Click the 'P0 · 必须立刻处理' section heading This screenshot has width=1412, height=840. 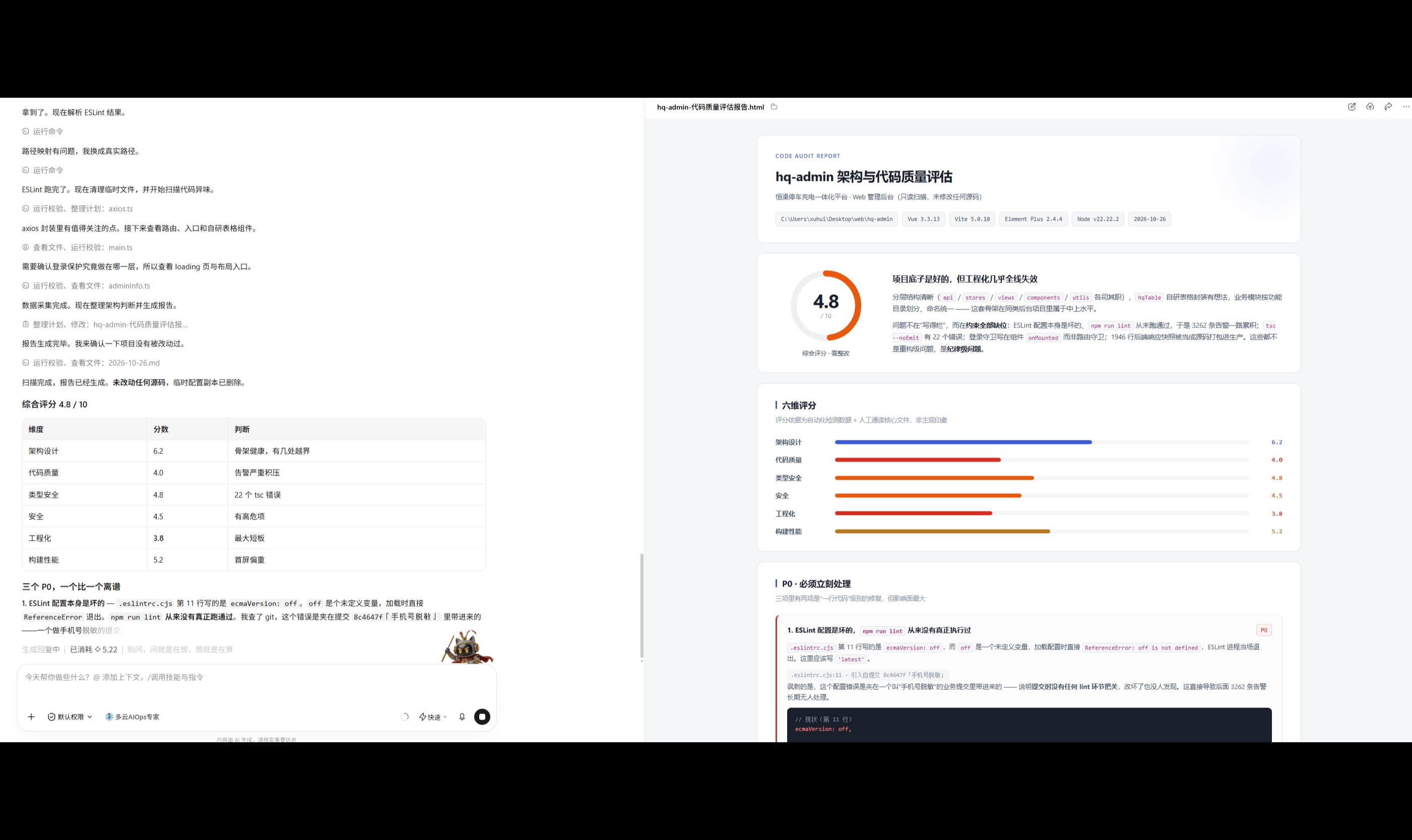pyautogui.click(x=816, y=584)
